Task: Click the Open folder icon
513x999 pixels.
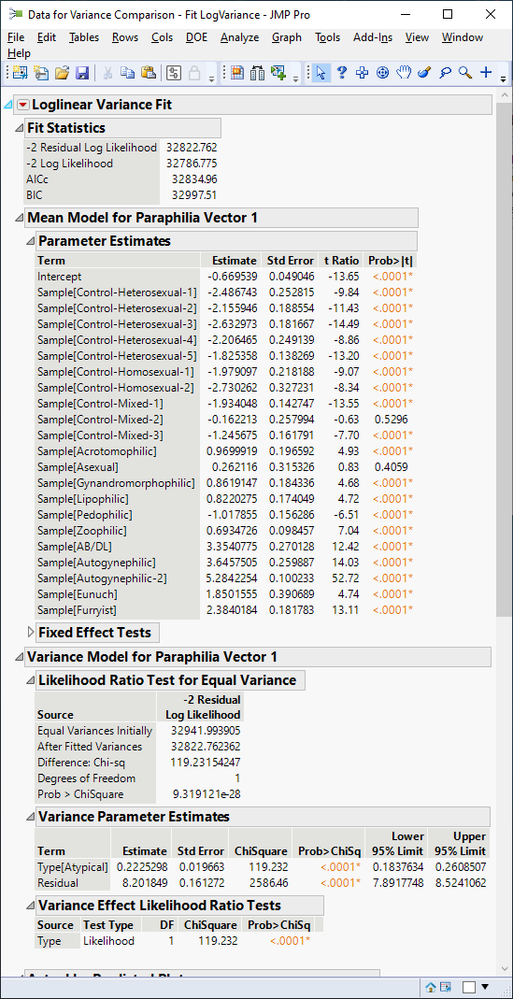Action: (62, 73)
